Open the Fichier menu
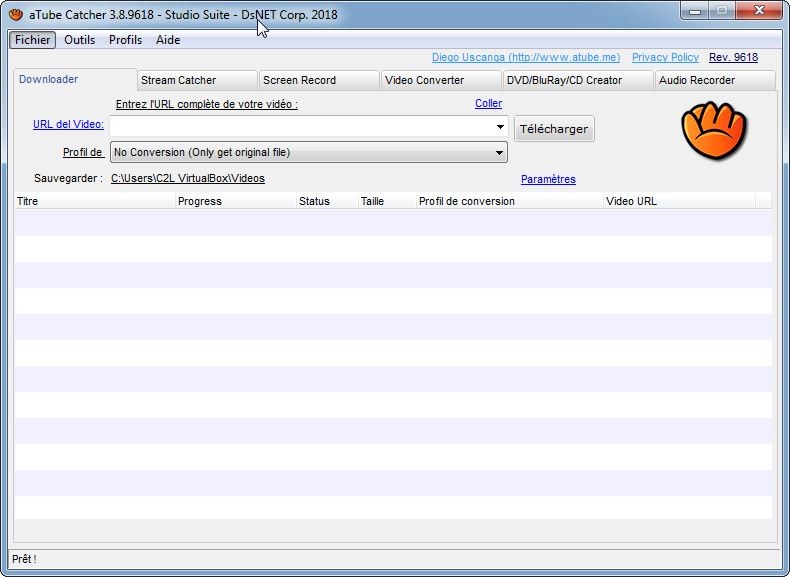 coord(32,40)
